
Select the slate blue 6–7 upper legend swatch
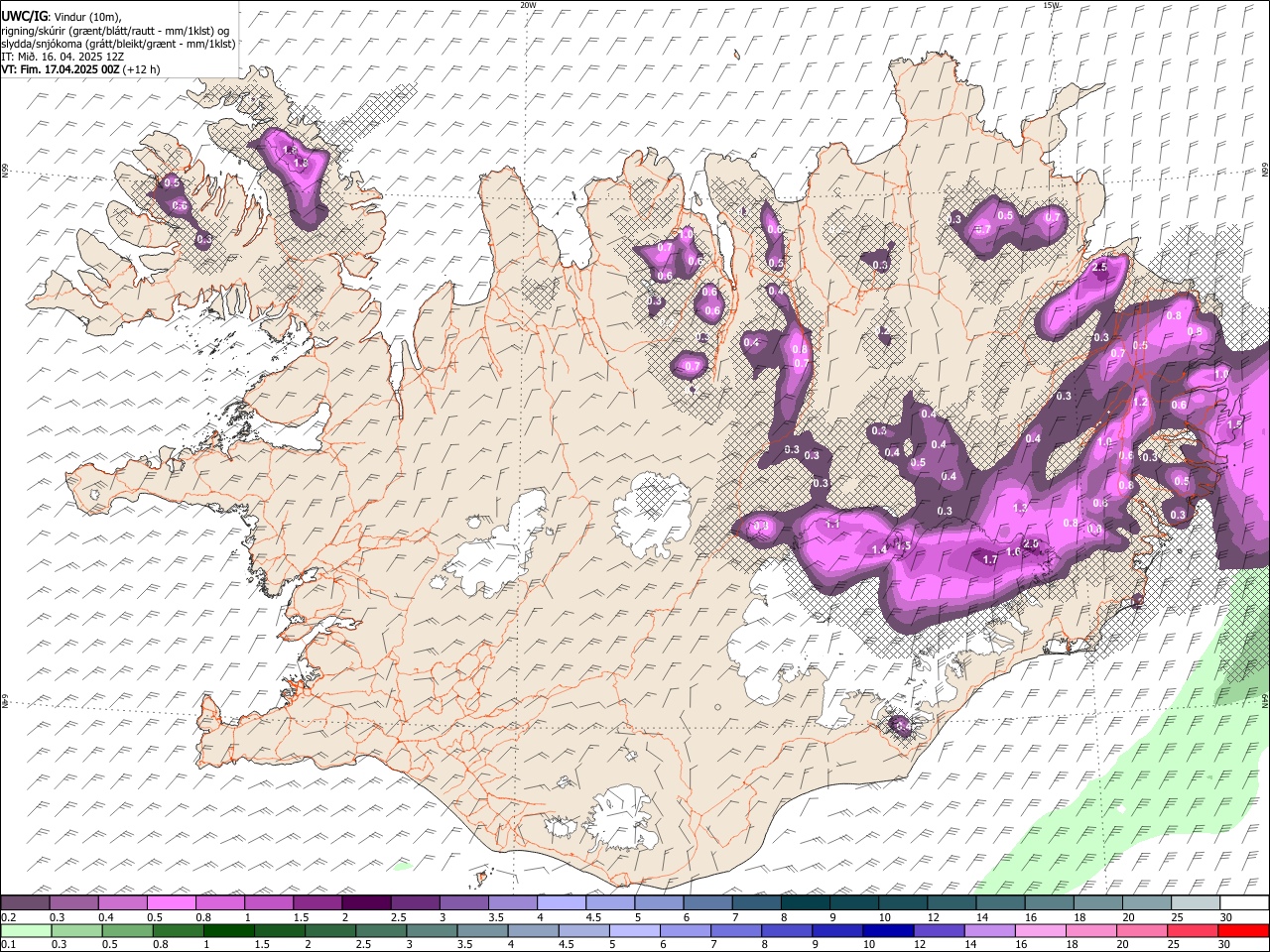707,902
